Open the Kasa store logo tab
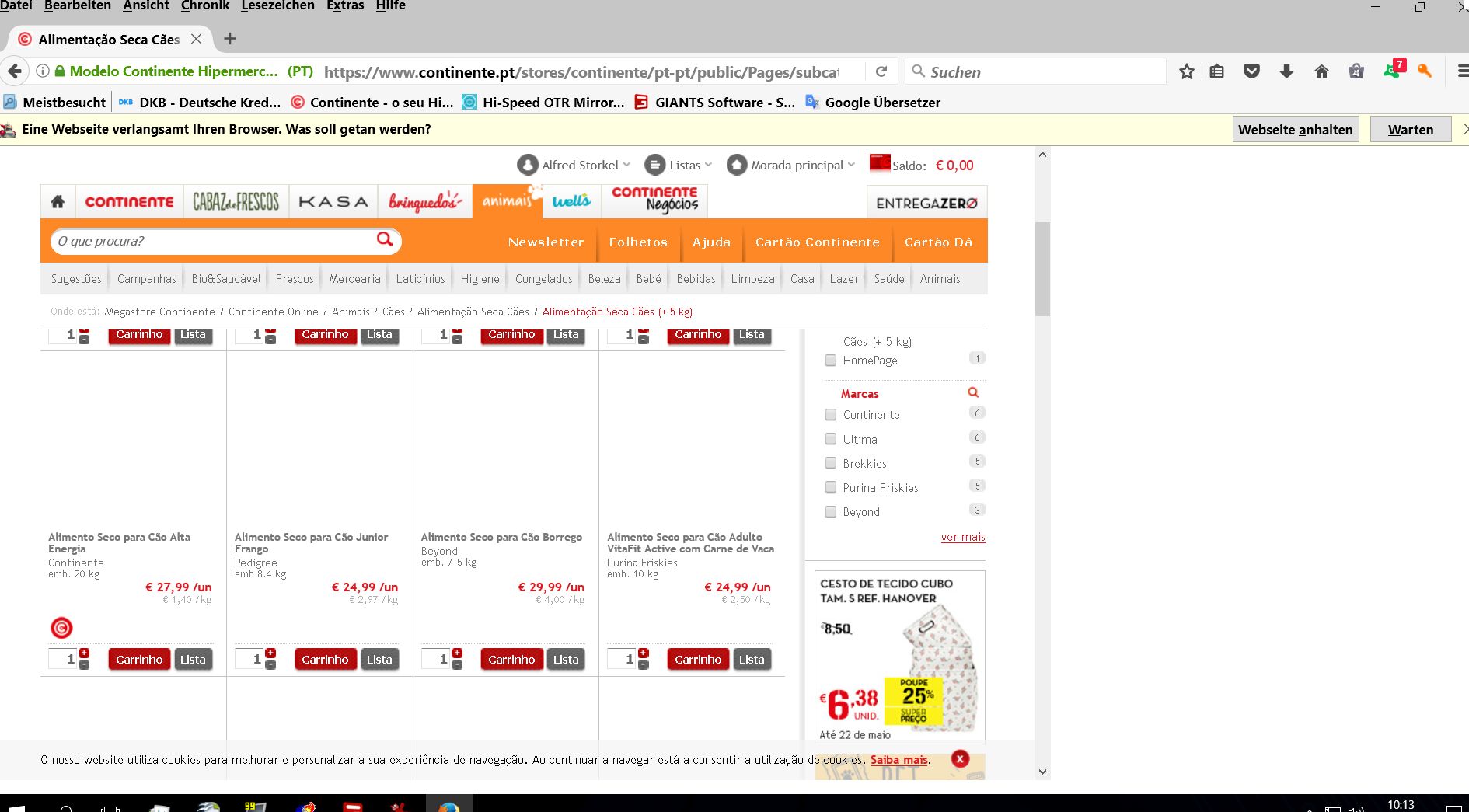 click(x=333, y=202)
